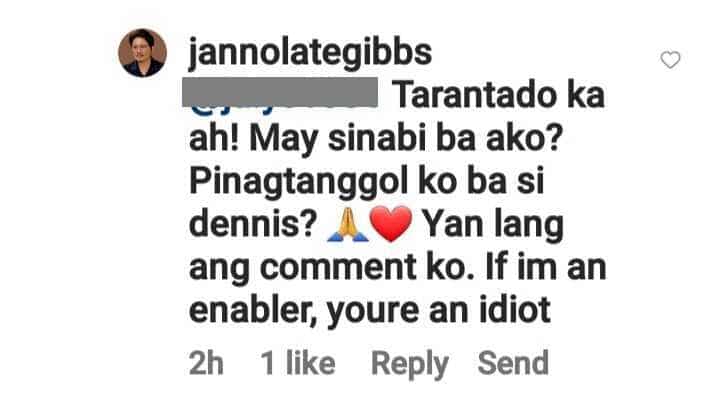Send the comment using the Send button
The width and height of the screenshot is (720, 407).
(x=513, y=363)
